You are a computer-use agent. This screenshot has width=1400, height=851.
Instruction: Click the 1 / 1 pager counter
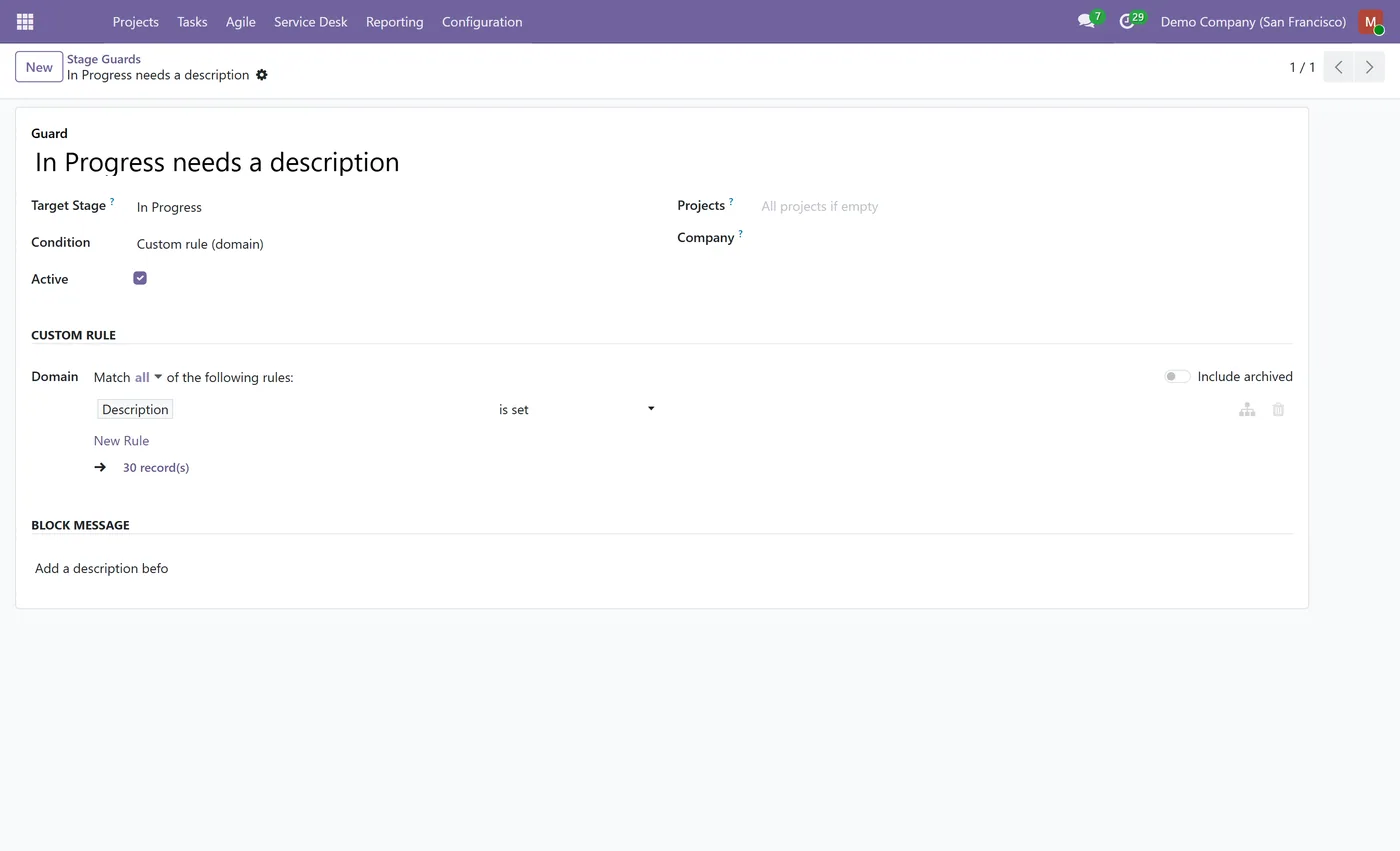pyautogui.click(x=1302, y=67)
